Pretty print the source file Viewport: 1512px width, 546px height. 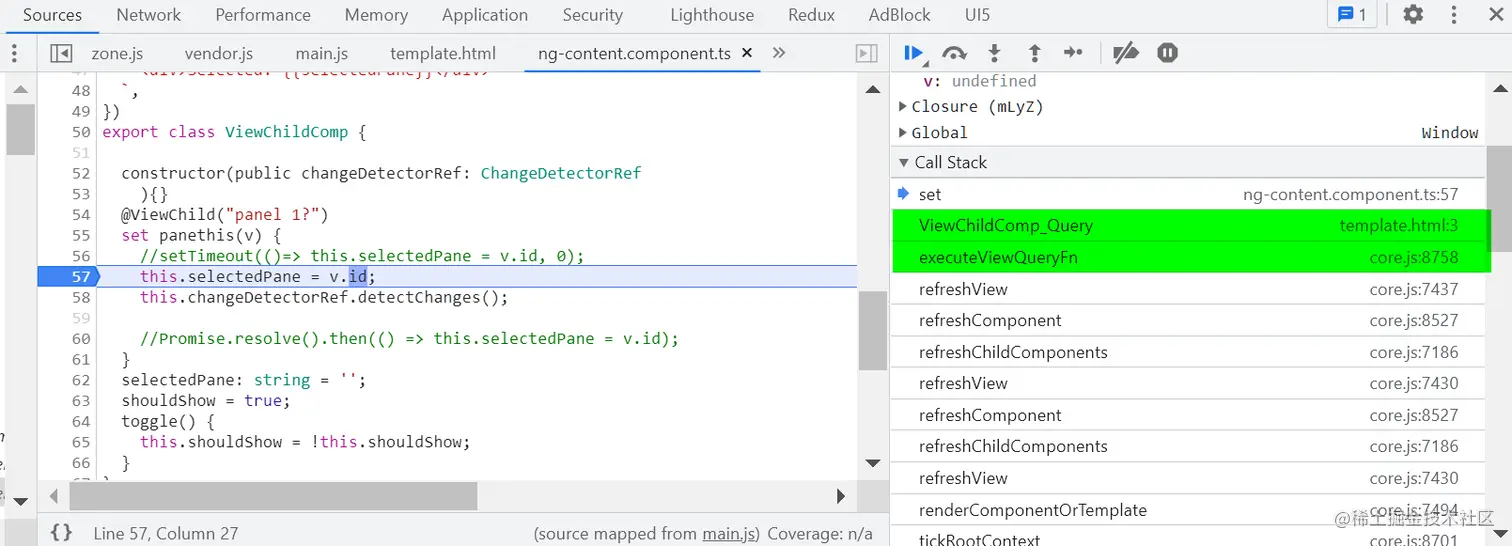click(61, 533)
